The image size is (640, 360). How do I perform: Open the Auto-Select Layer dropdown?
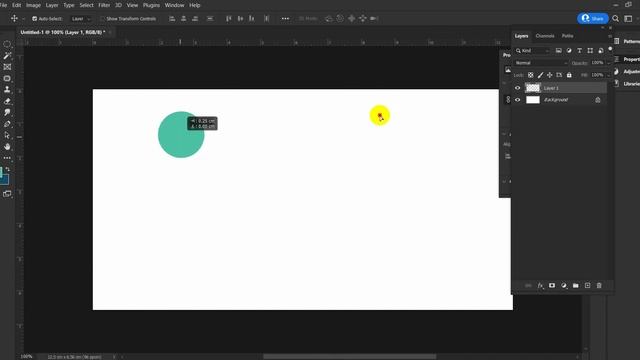click(x=80, y=19)
